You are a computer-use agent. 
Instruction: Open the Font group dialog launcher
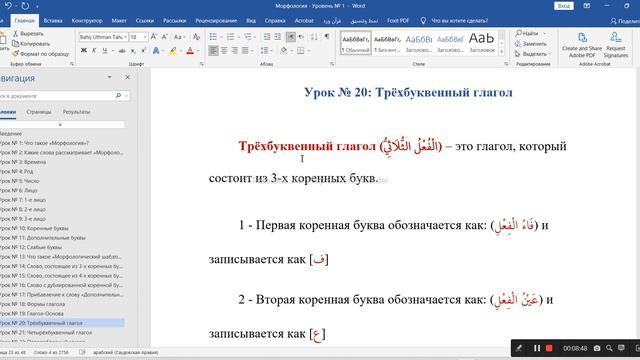pyautogui.click(x=201, y=64)
